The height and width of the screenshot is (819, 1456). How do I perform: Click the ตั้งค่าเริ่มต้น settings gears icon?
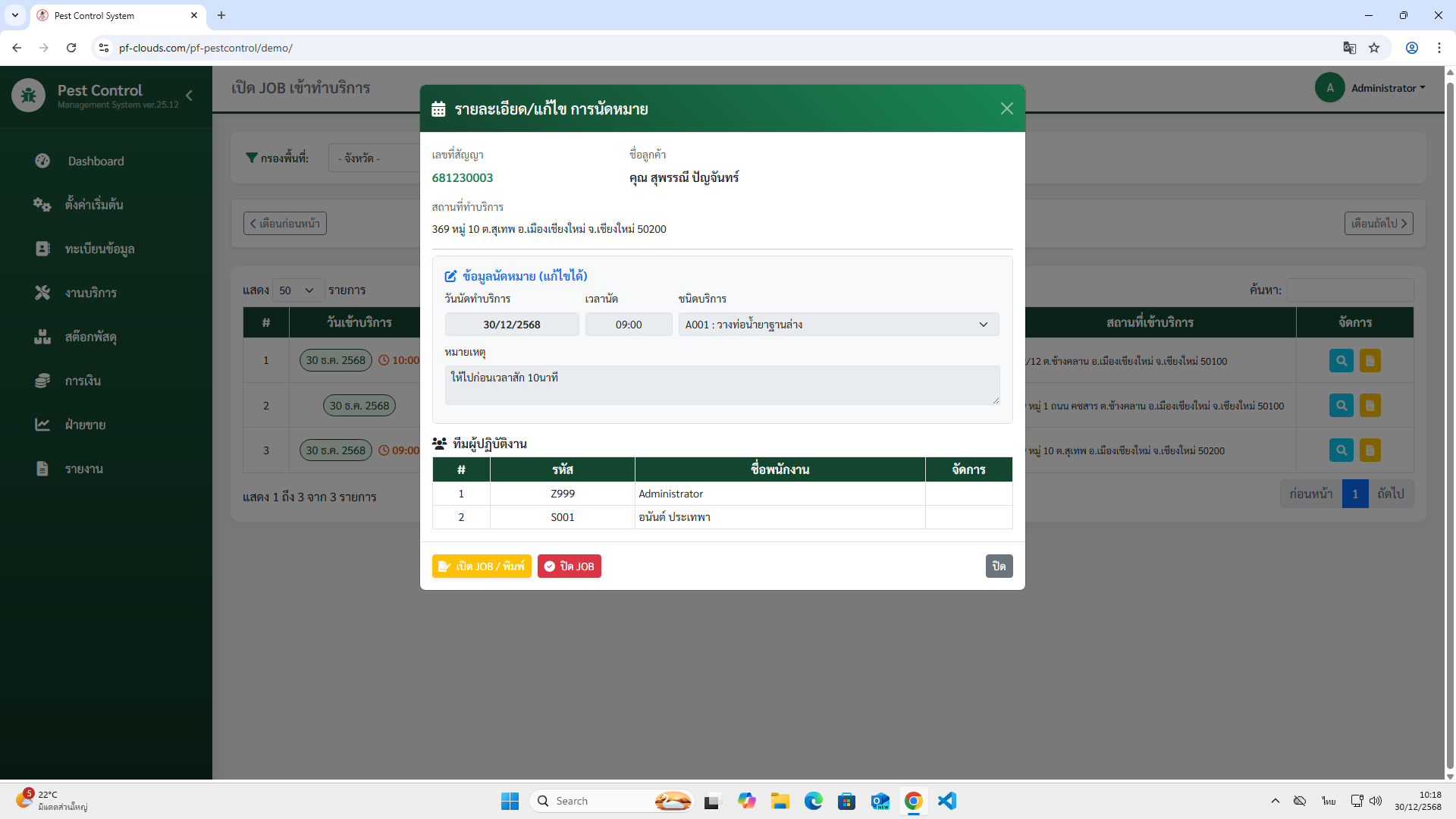[x=42, y=205]
